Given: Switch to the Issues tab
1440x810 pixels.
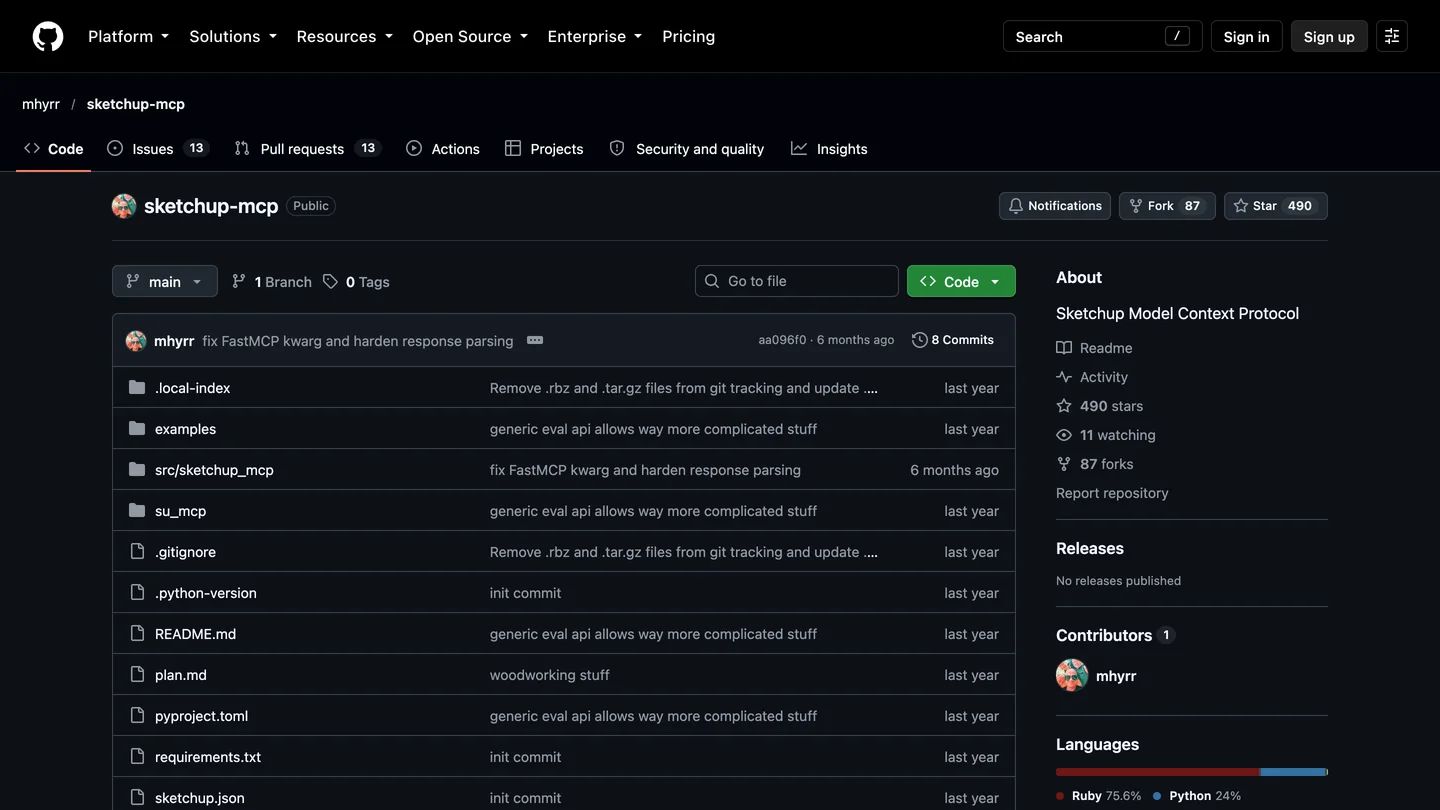Looking at the screenshot, I should (x=157, y=149).
